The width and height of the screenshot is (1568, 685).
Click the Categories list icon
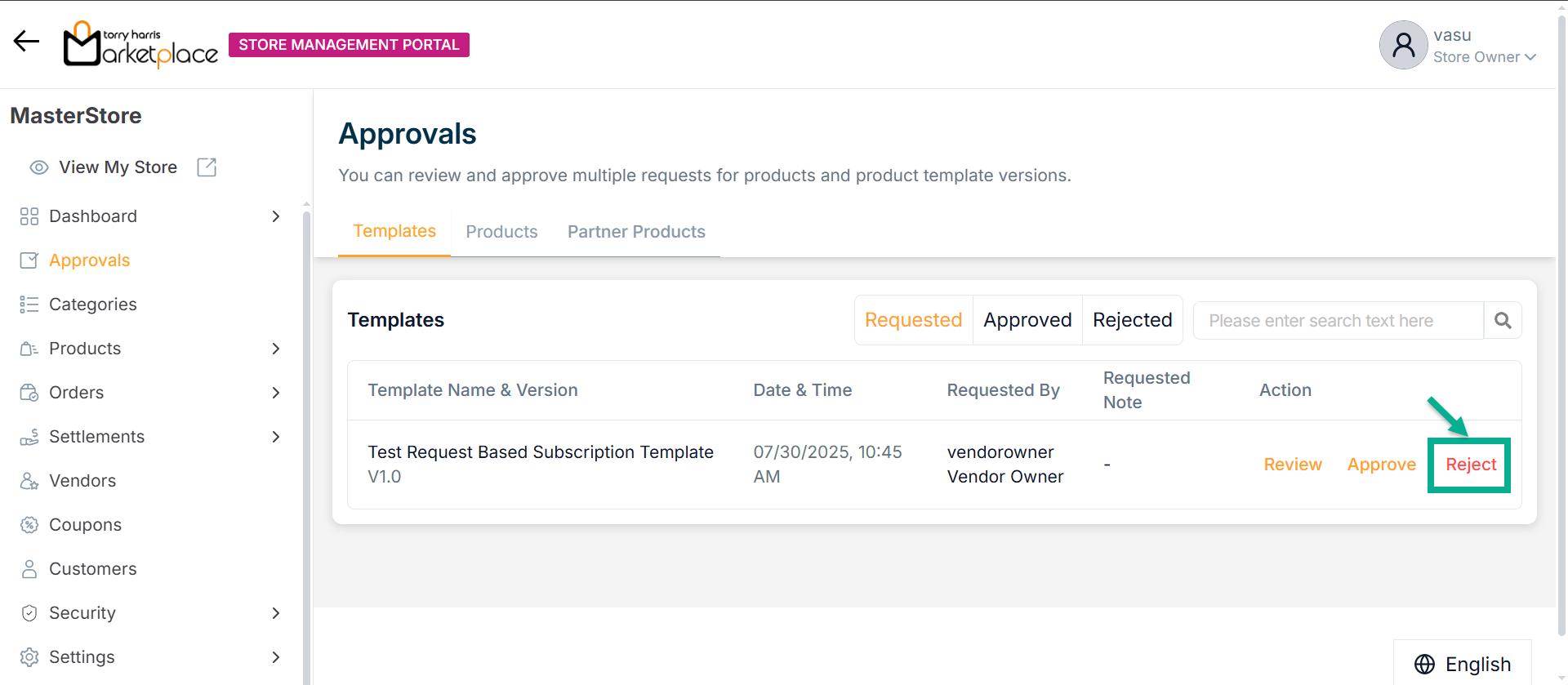tap(29, 305)
